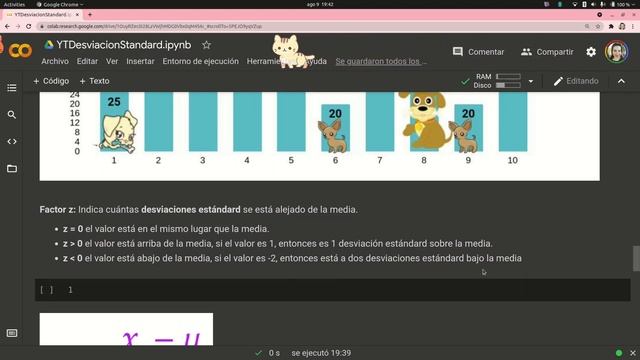Open the Files folder sidebar icon
Screen dimensions: 640x360
(12, 169)
